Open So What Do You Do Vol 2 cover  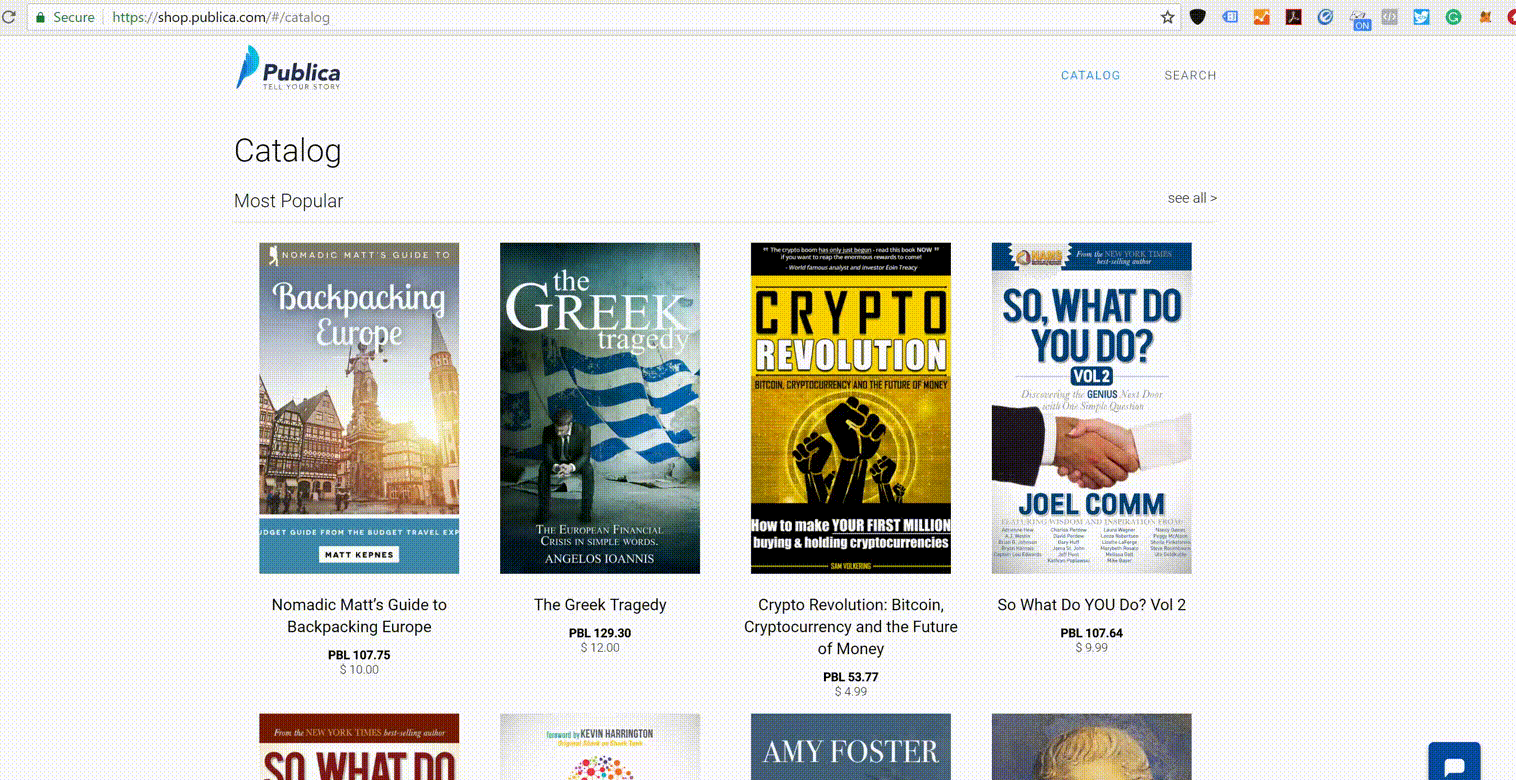tap(1092, 408)
